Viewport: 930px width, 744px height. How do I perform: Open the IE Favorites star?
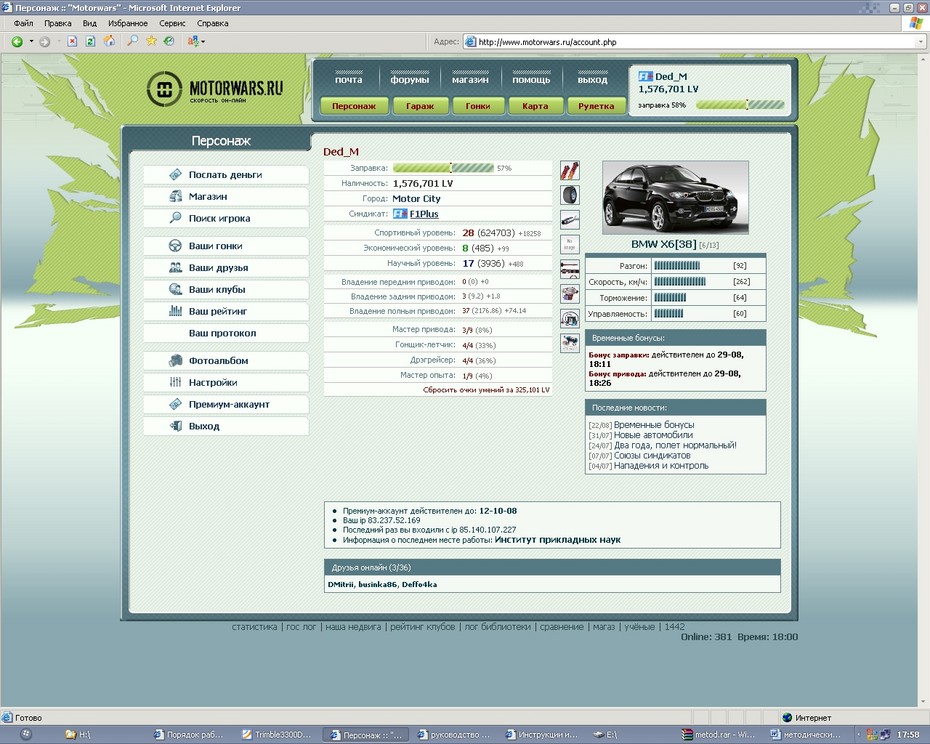(151, 41)
